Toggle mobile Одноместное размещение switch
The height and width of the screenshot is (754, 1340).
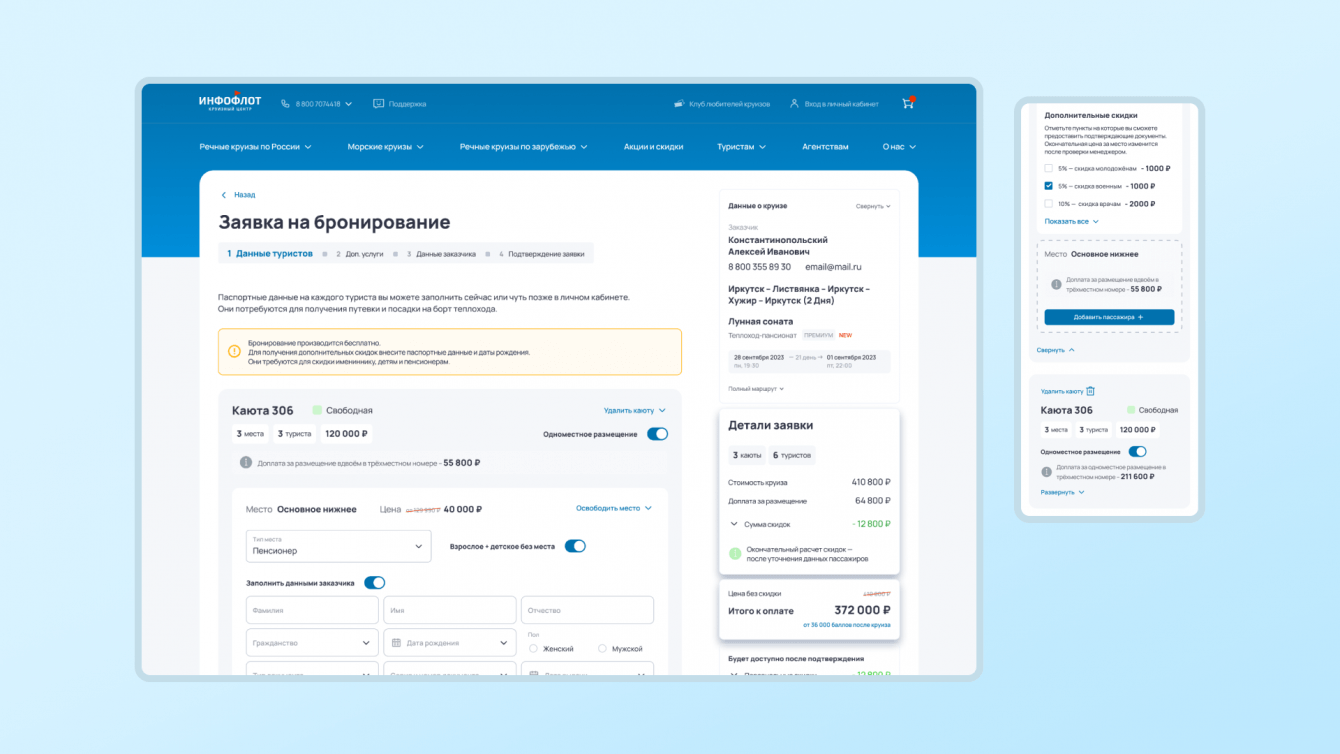(x=1138, y=452)
